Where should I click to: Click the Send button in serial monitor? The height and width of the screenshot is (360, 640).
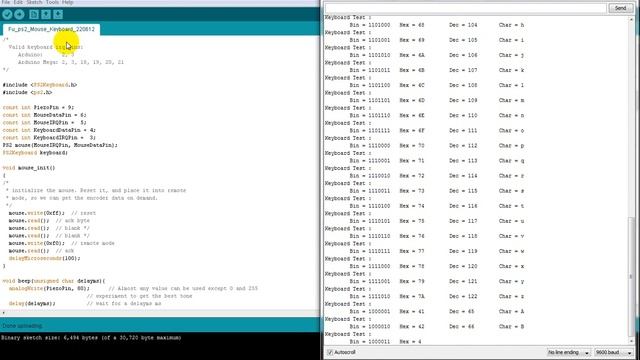click(620, 8)
